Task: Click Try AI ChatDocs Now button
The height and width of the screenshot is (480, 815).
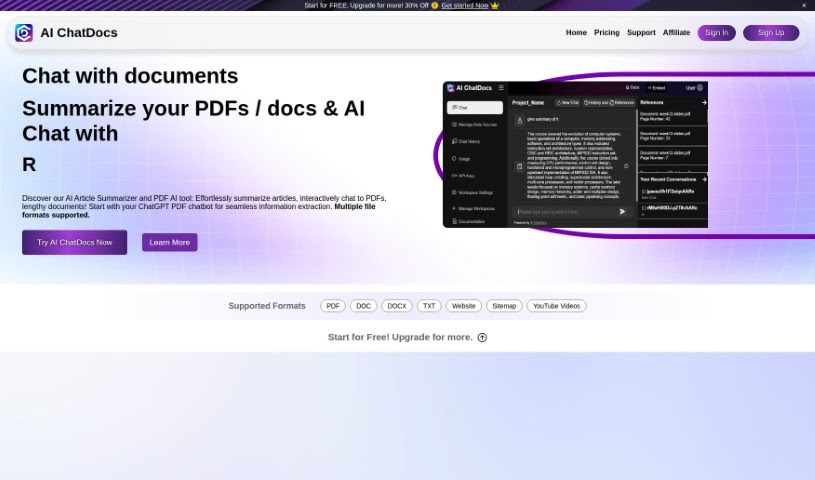Action: click(x=74, y=242)
